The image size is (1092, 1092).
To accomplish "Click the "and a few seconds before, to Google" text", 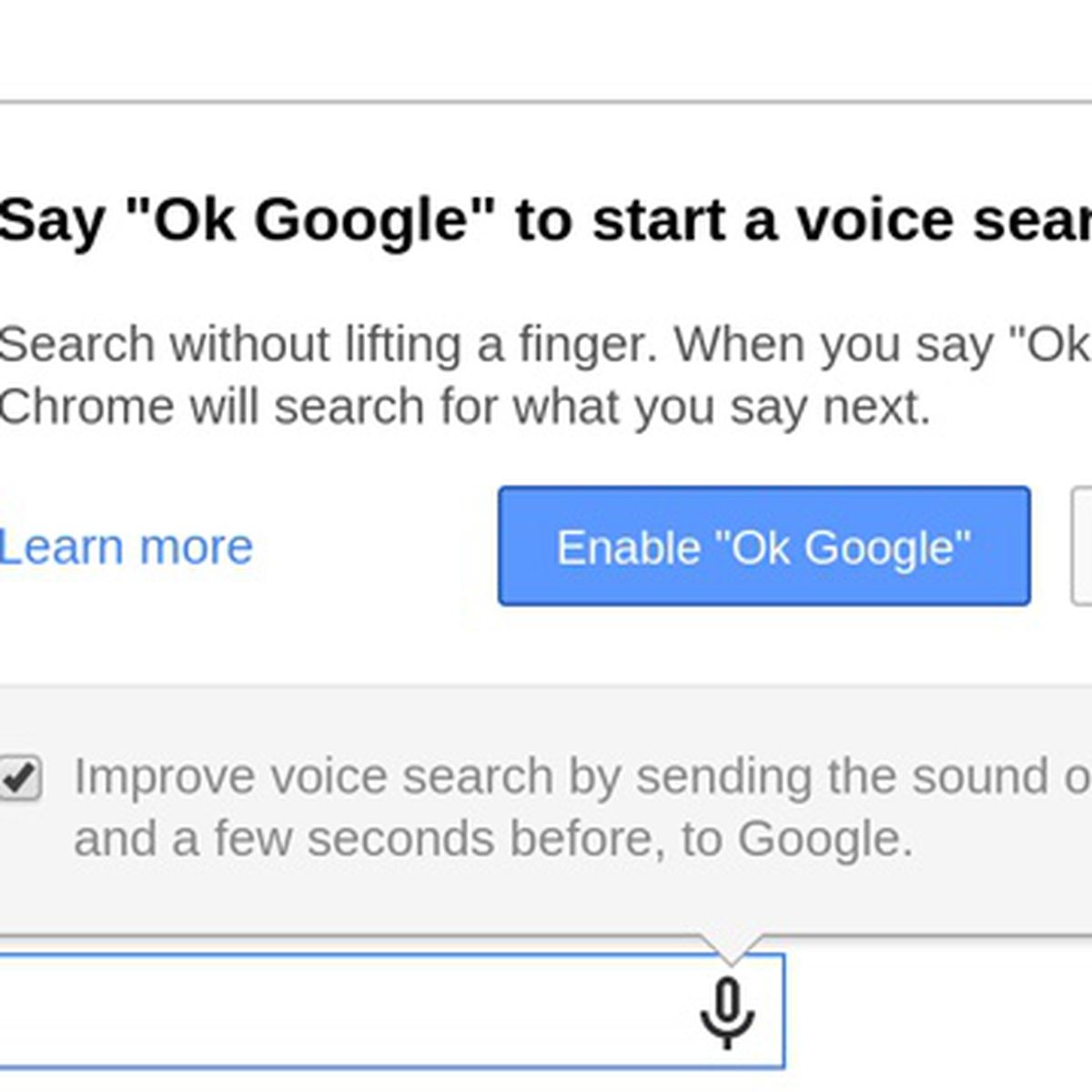I will tap(493, 839).
